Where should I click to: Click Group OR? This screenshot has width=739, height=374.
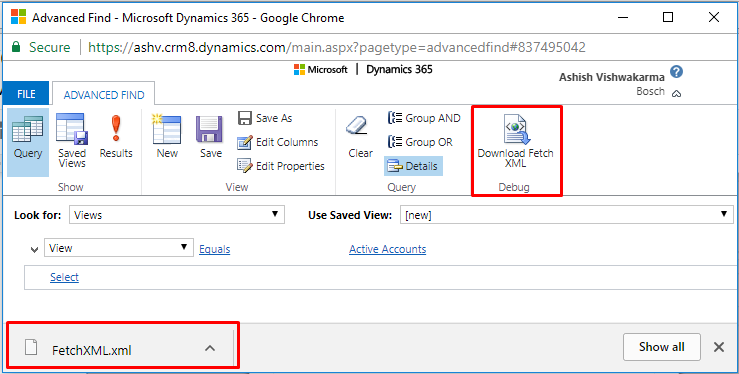tap(420, 142)
